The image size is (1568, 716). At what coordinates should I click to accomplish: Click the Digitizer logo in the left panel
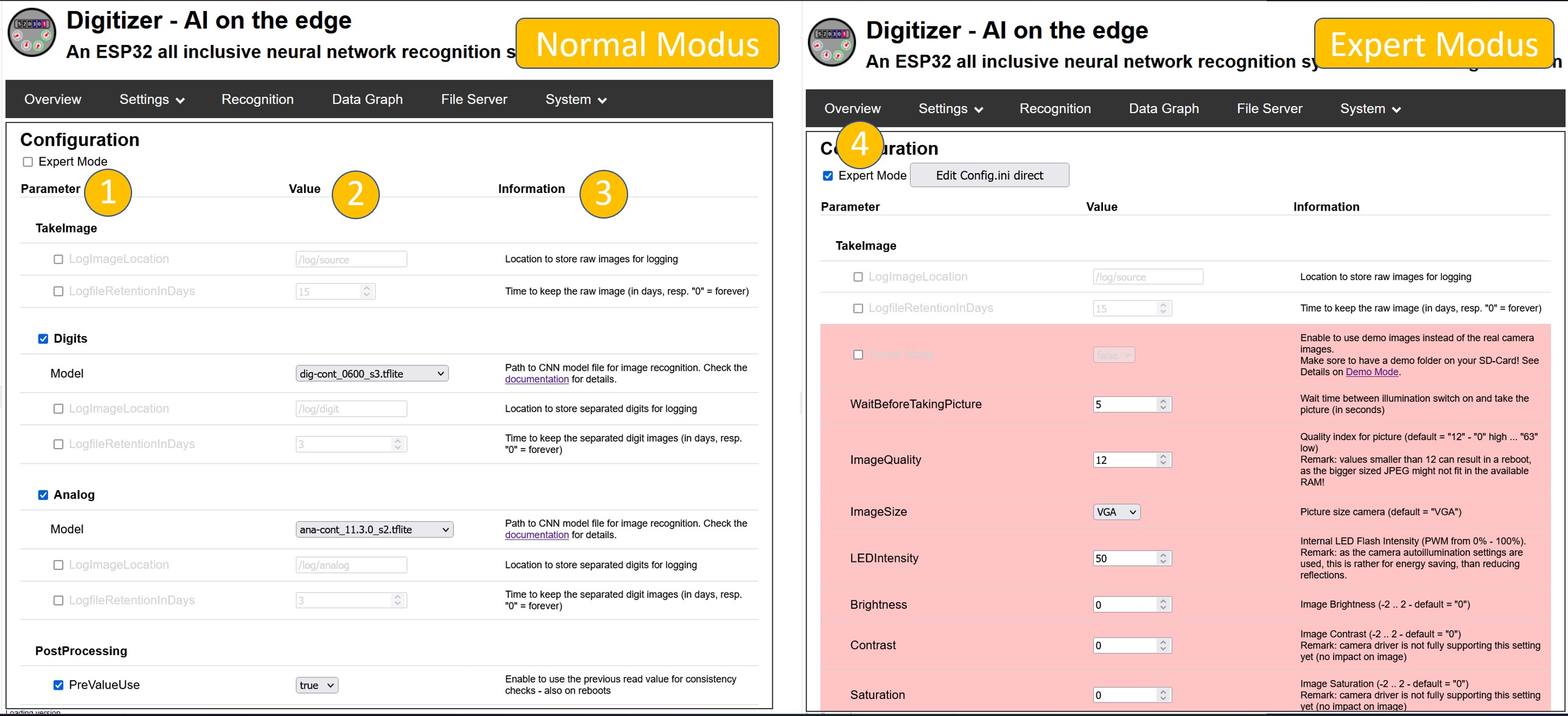pyautogui.click(x=32, y=33)
